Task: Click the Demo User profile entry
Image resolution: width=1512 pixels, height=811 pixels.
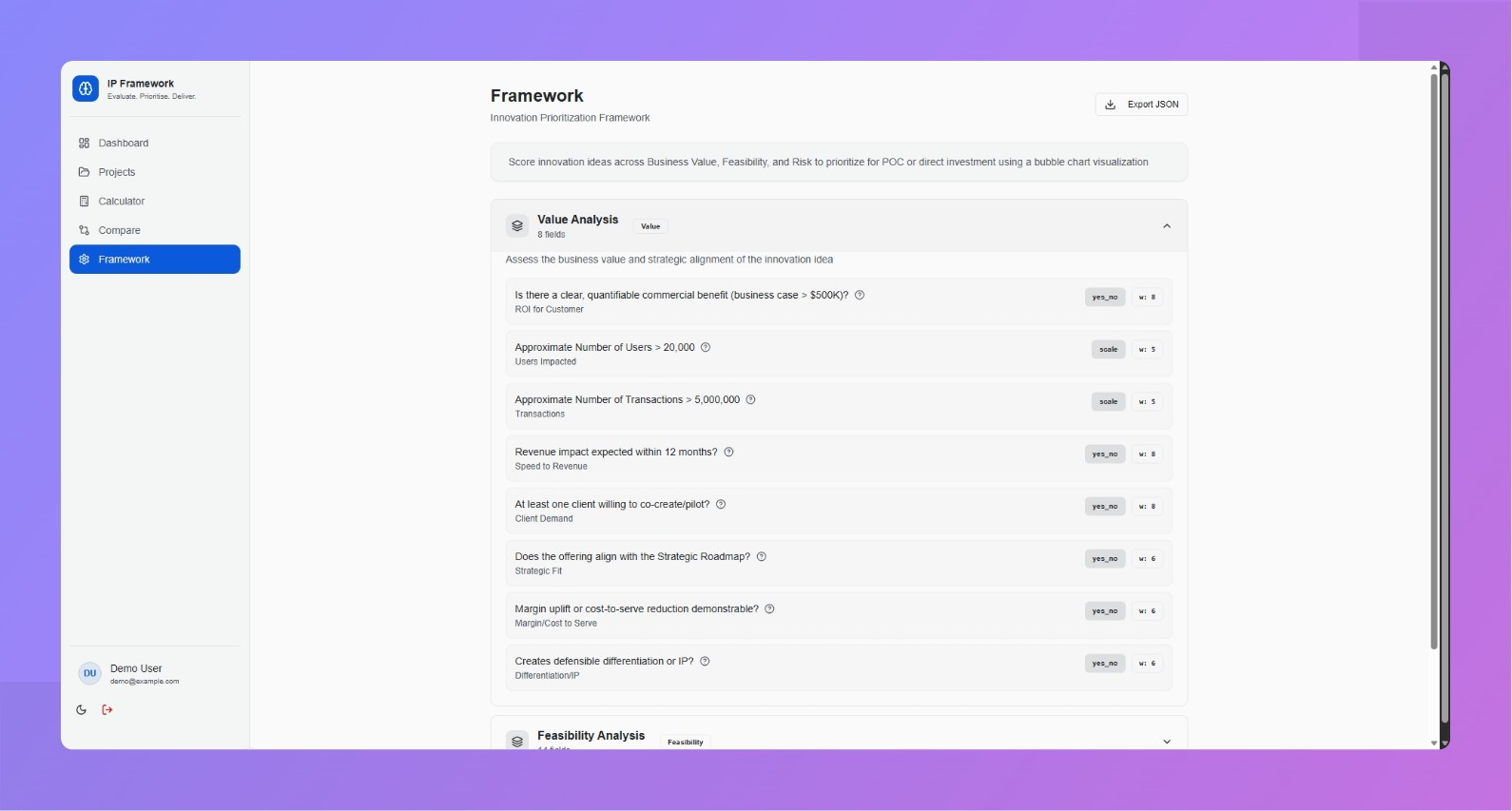Action: tap(136, 673)
